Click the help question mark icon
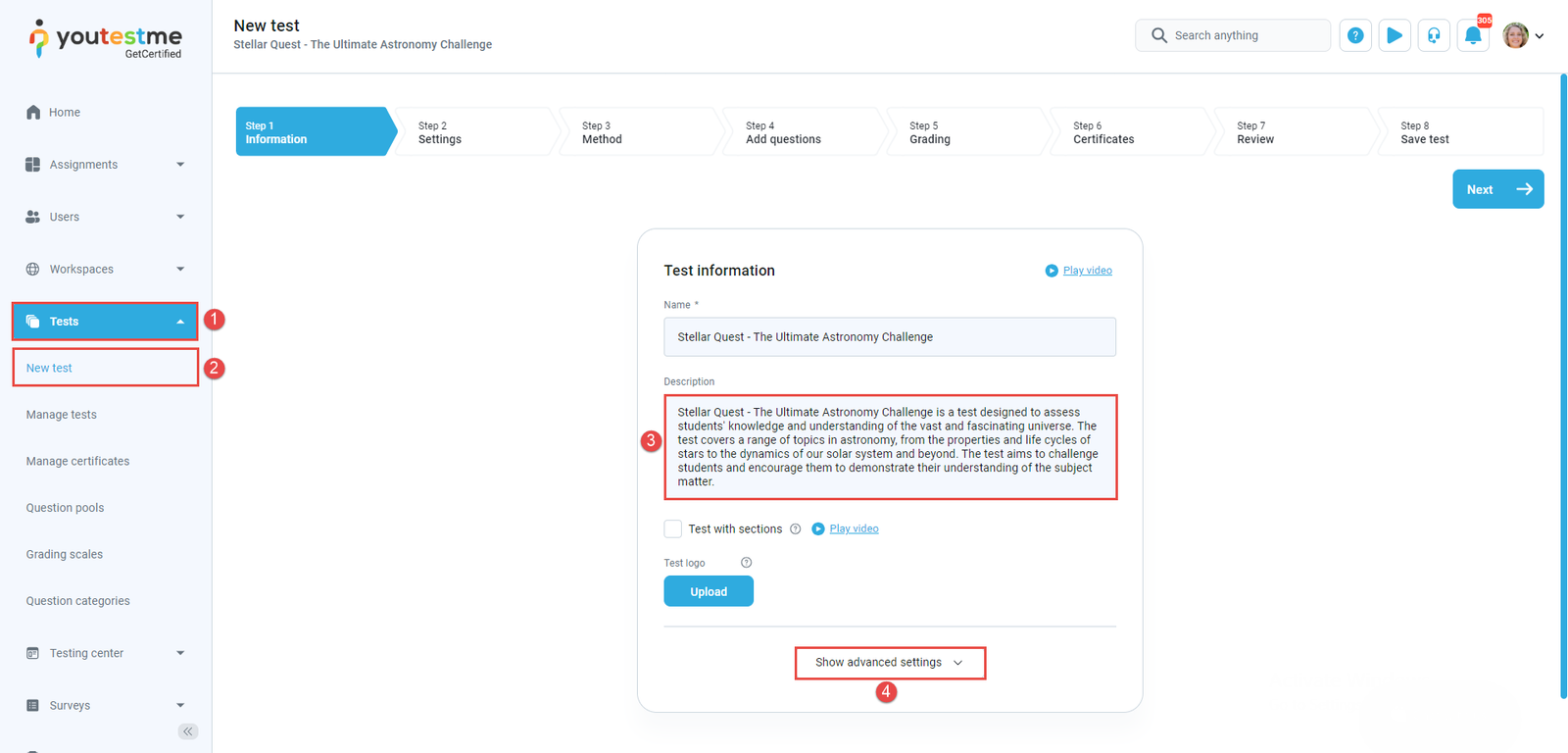This screenshot has width=1568, height=753. (1355, 35)
